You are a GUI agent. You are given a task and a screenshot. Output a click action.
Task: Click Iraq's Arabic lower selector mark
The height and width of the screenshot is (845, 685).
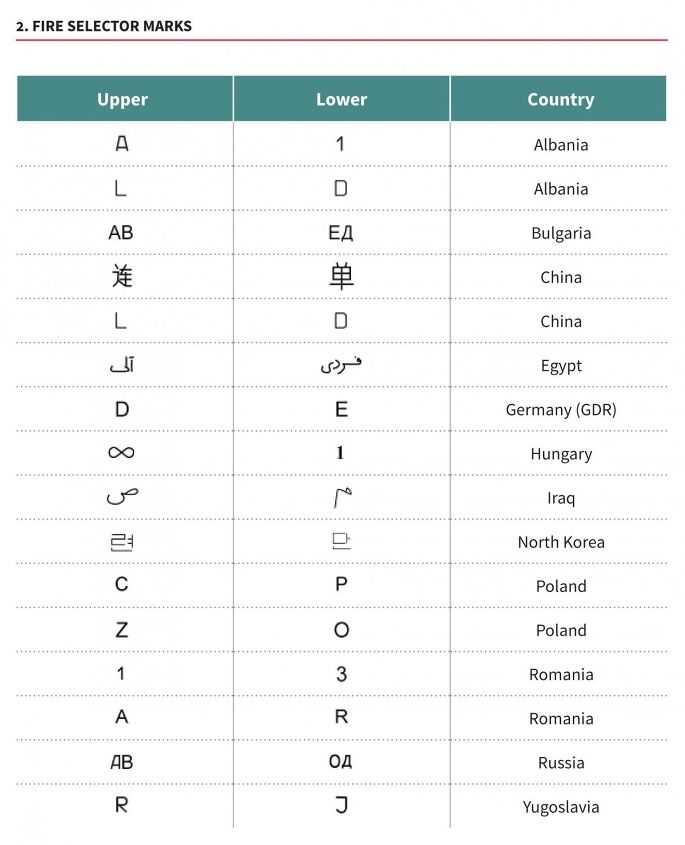click(x=342, y=498)
